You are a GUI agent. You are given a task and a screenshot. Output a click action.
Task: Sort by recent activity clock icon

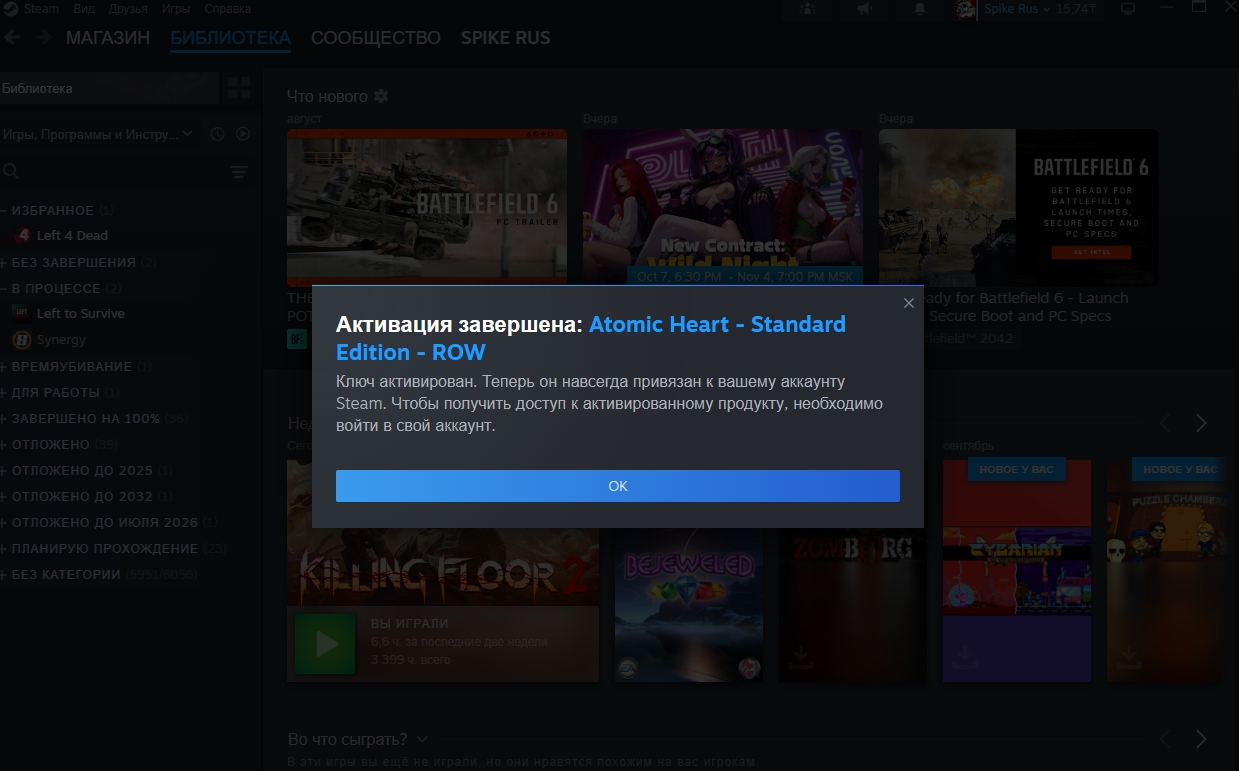(217, 134)
